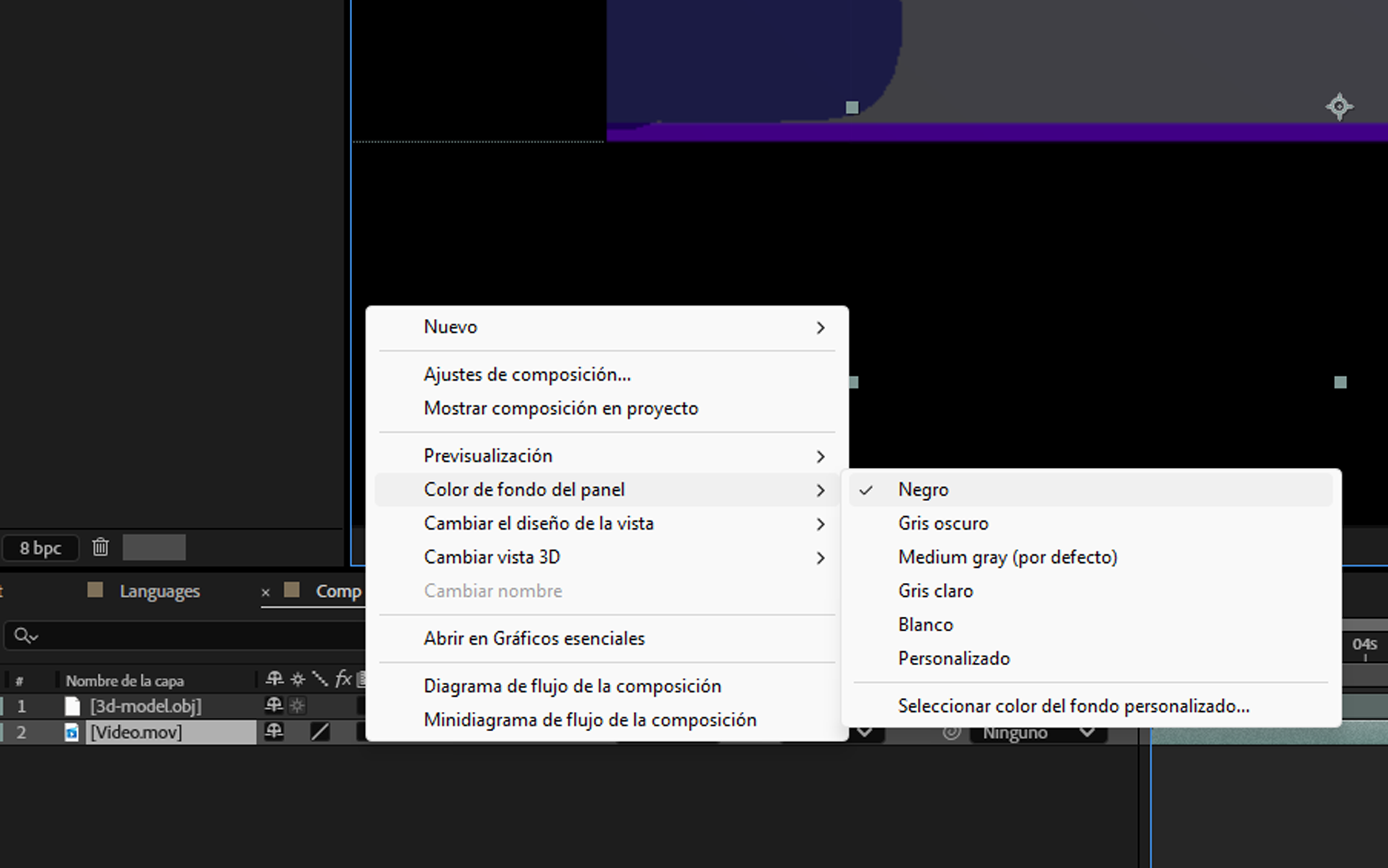
Task: Switch to the Languages tab
Action: (159, 591)
